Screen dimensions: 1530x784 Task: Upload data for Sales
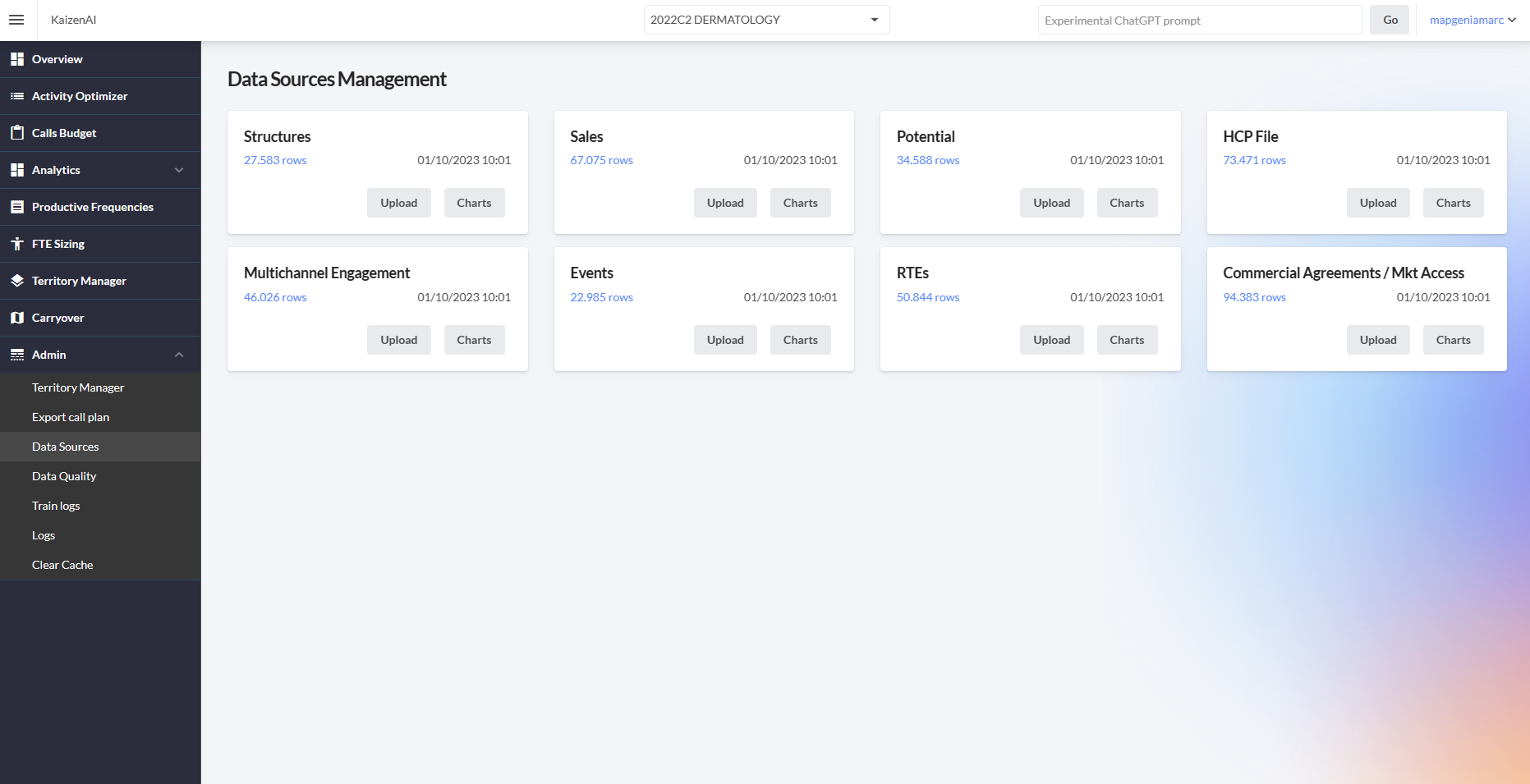725,203
